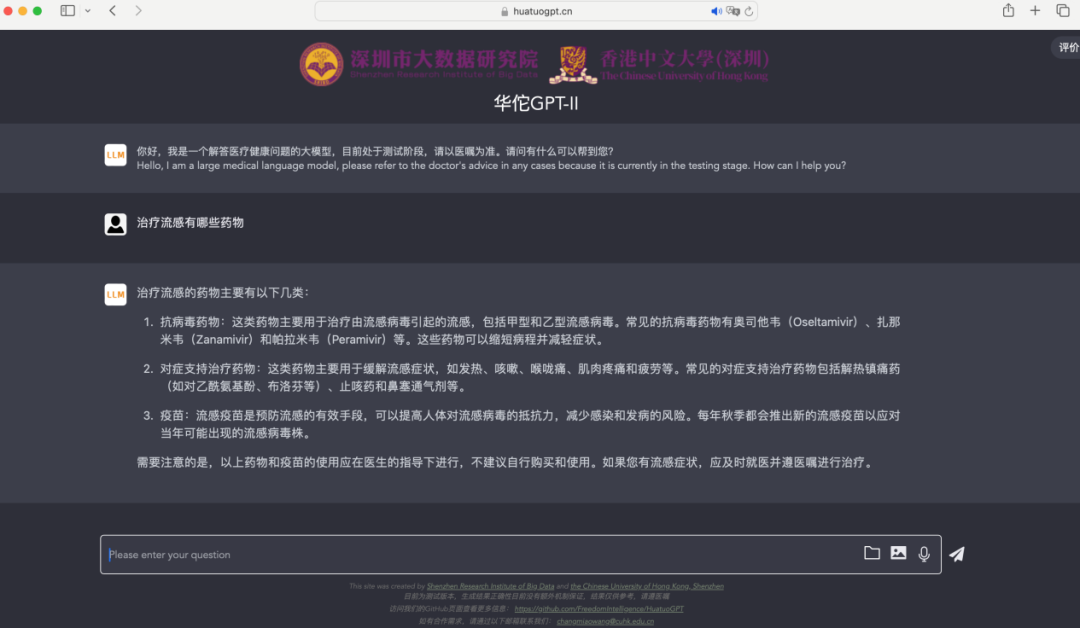Open the Safari share menu

[1008, 10]
